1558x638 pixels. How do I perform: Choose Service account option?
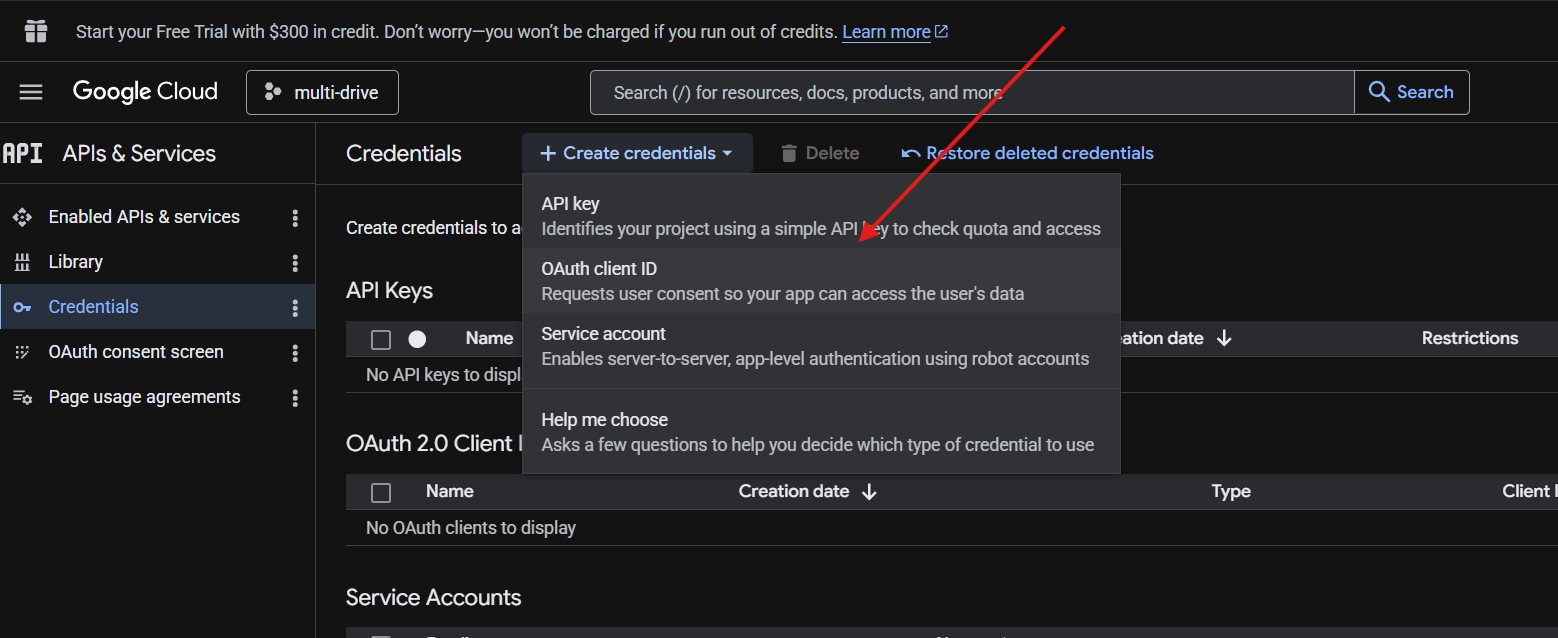[821, 346]
